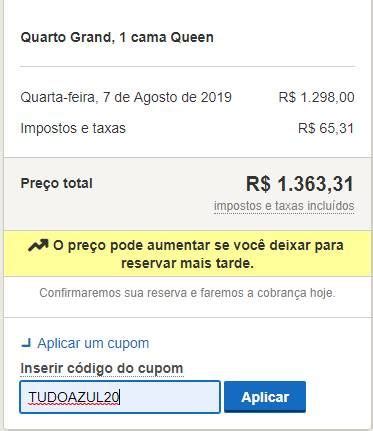
Task: Click the Impostos e taxas row label
Action: 73,128
